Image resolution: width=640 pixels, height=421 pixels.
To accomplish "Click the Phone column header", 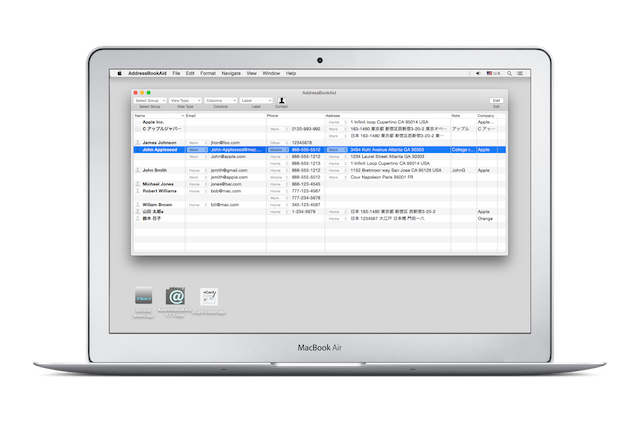I will coord(296,116).
